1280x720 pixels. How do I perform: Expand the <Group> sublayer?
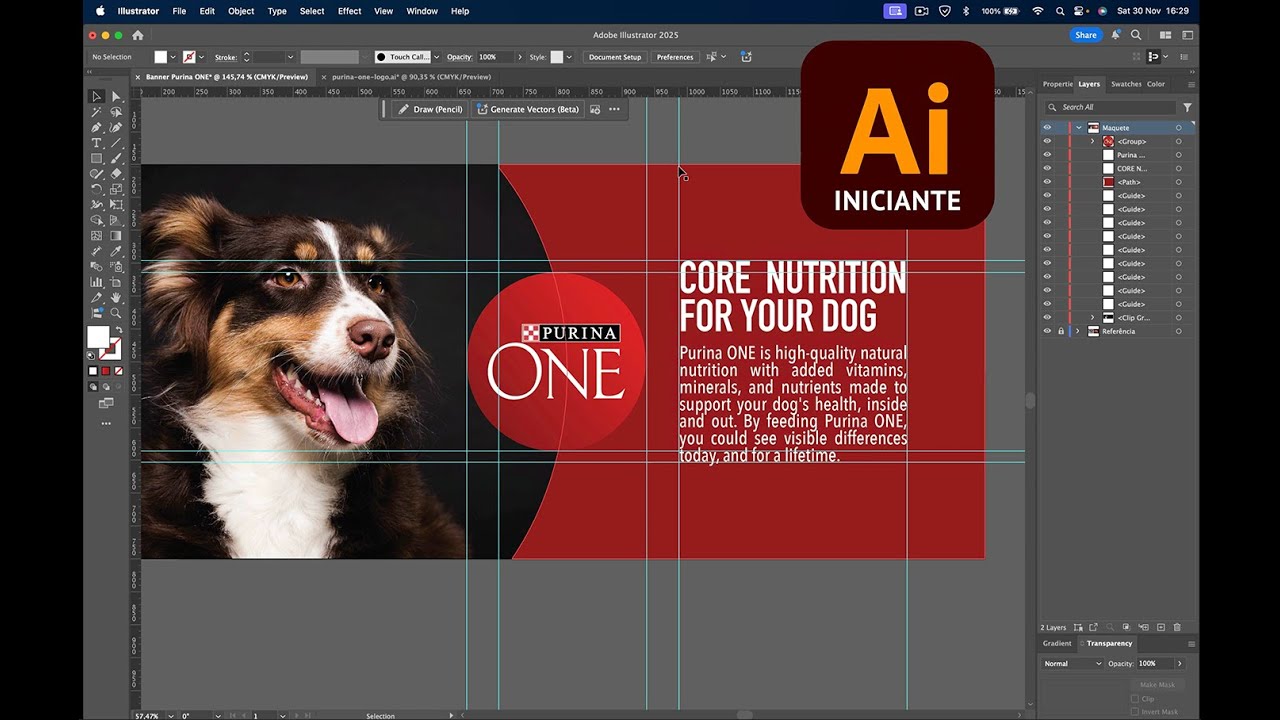(1092, 141)
